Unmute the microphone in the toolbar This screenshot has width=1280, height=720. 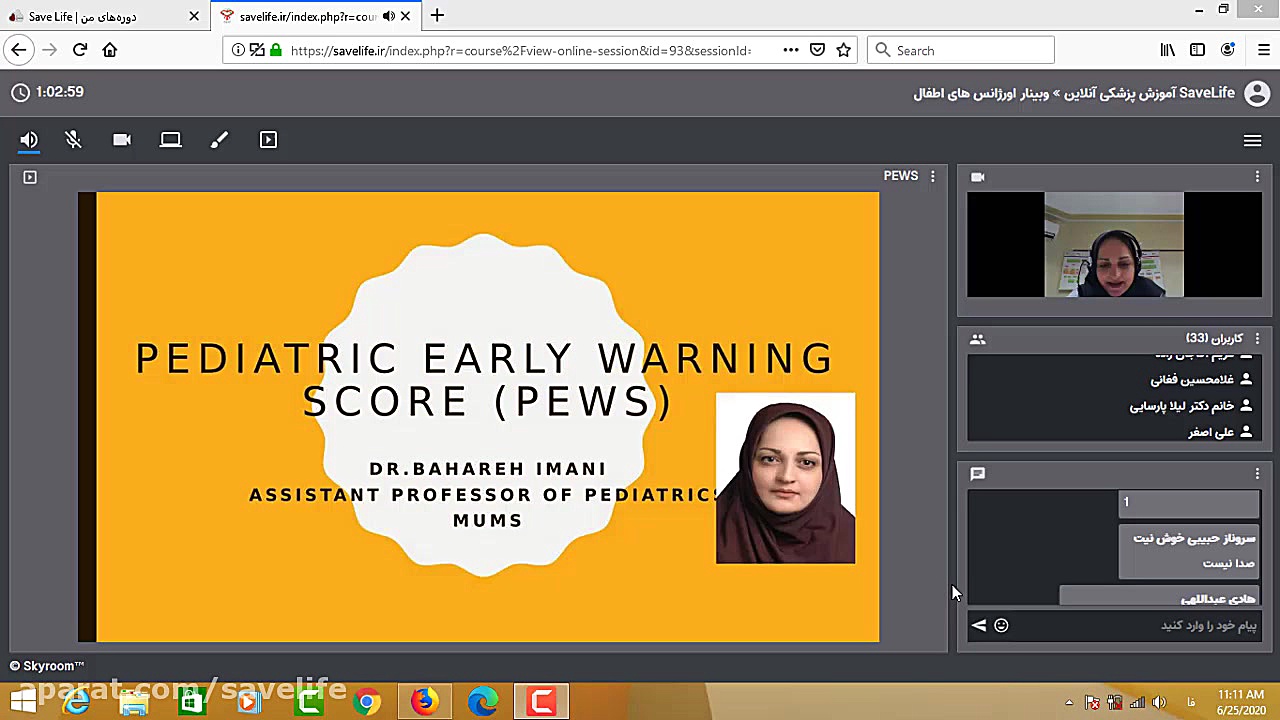click(73, 140)
